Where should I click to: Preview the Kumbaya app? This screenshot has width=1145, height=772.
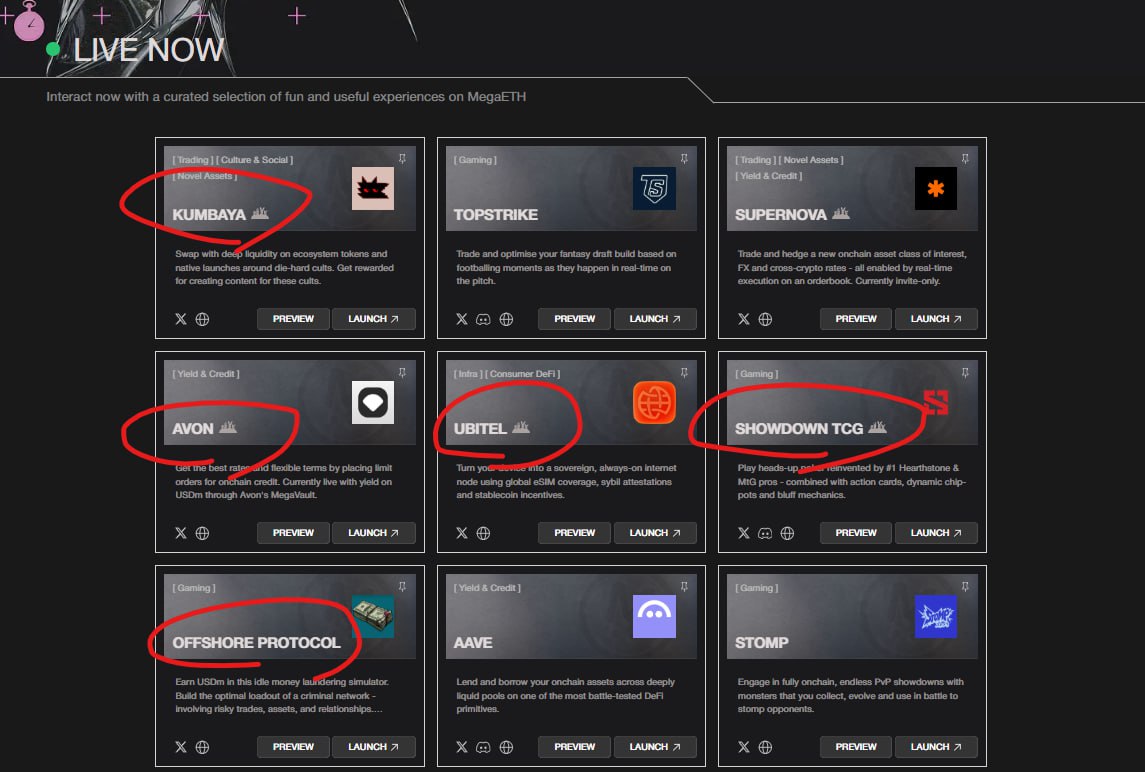[293, 319]
